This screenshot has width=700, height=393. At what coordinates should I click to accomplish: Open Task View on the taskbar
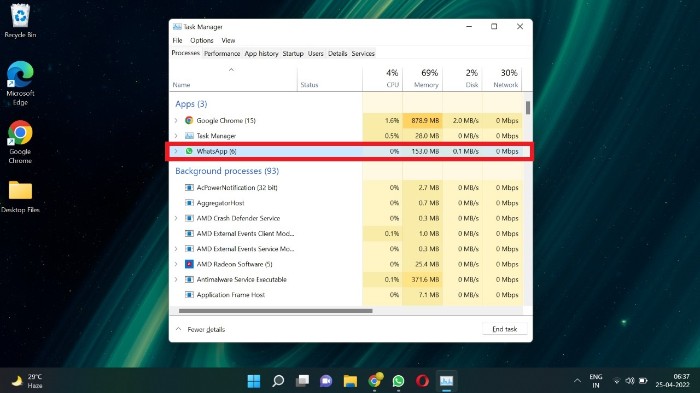(x=302, y=381)
